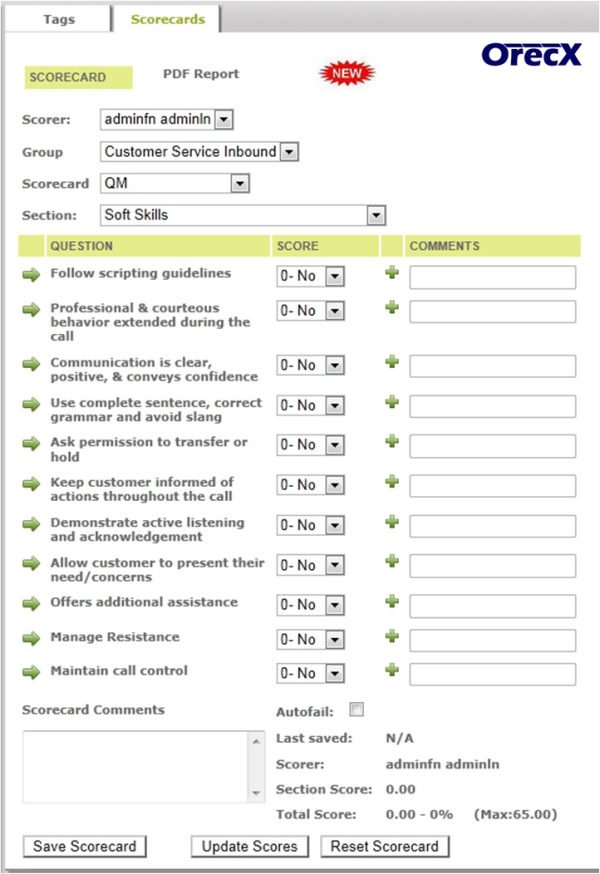Image resolution: width=600 pixels, height=874 pixels.
Task: Click comments field for Maintain call control
Action: click(x=492, y=674)
